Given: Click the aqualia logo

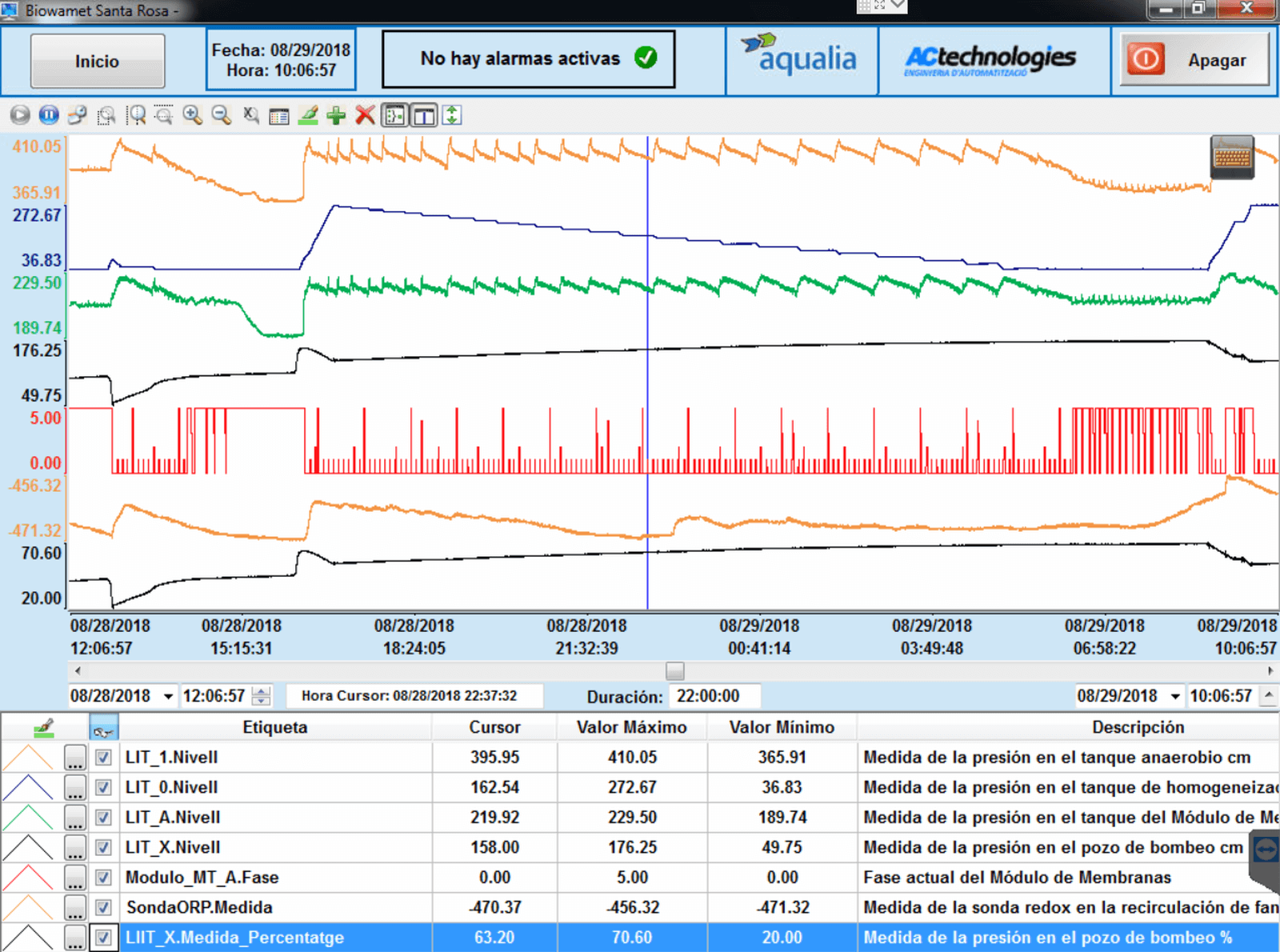Looking at the screenshot, I should pos(800,54).
